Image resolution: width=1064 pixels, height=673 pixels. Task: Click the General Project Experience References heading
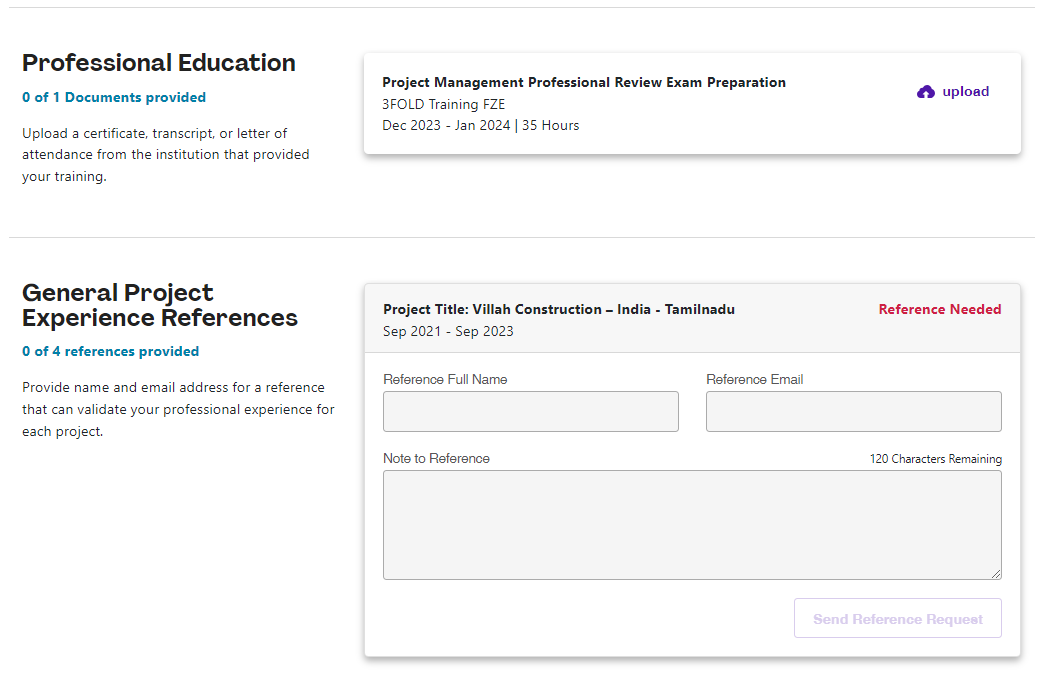coord(160,305)
